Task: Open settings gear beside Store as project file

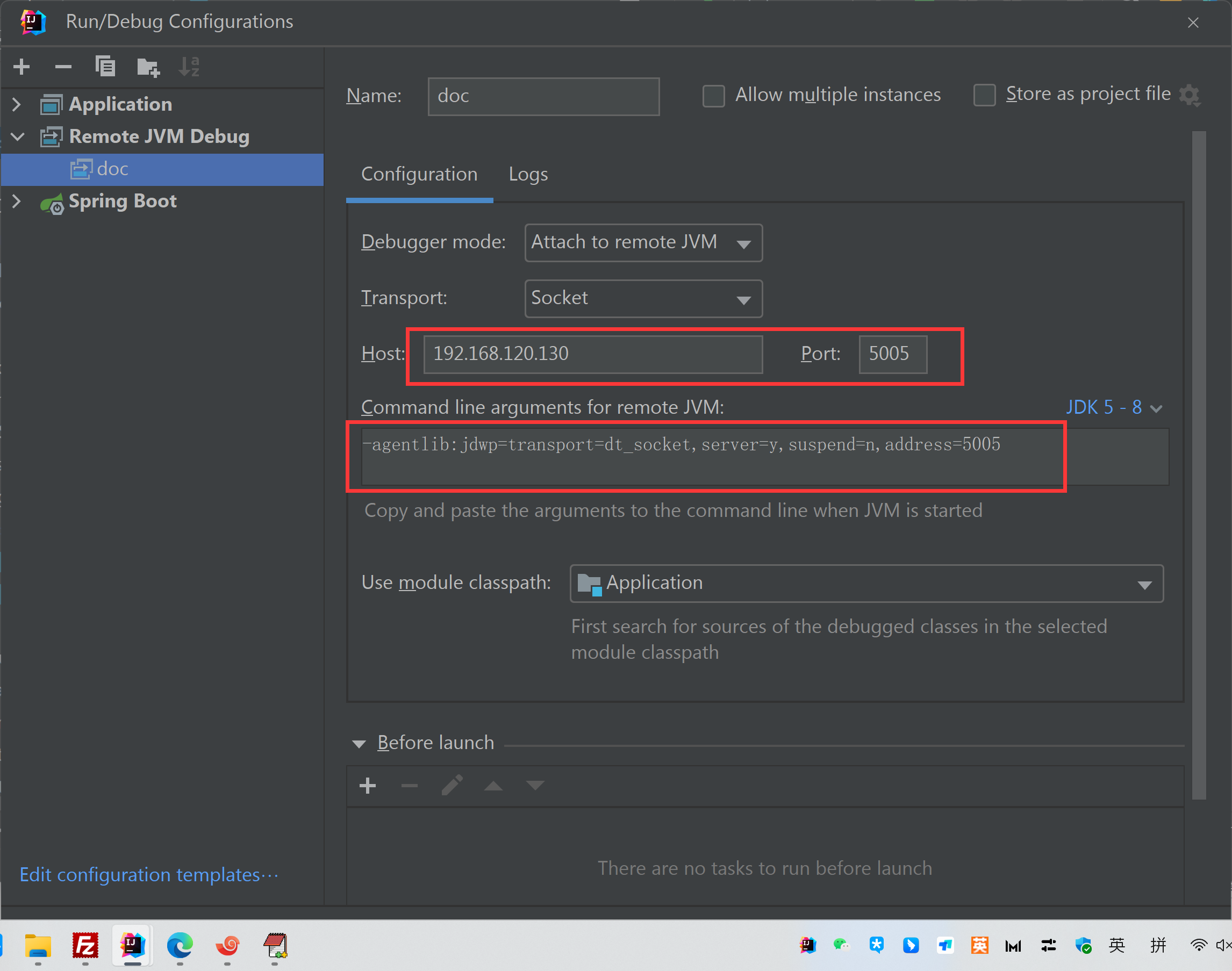Action: tap(1189, 95)
